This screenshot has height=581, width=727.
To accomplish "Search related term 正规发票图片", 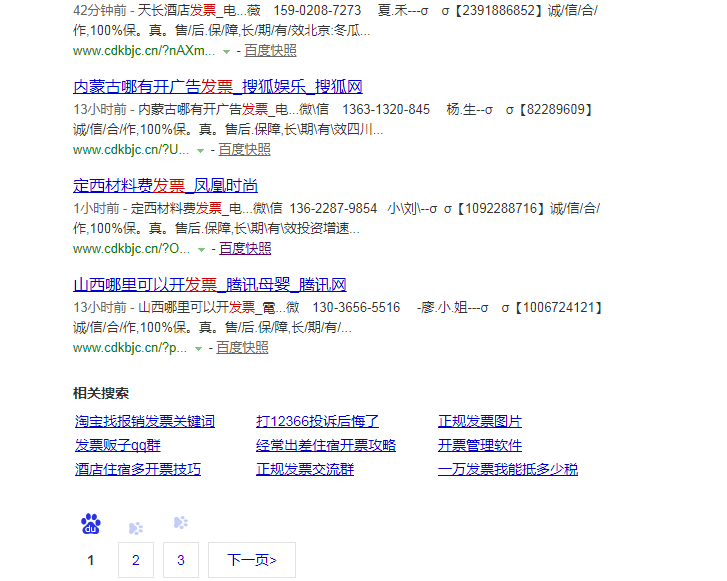I will coord(480,421).
